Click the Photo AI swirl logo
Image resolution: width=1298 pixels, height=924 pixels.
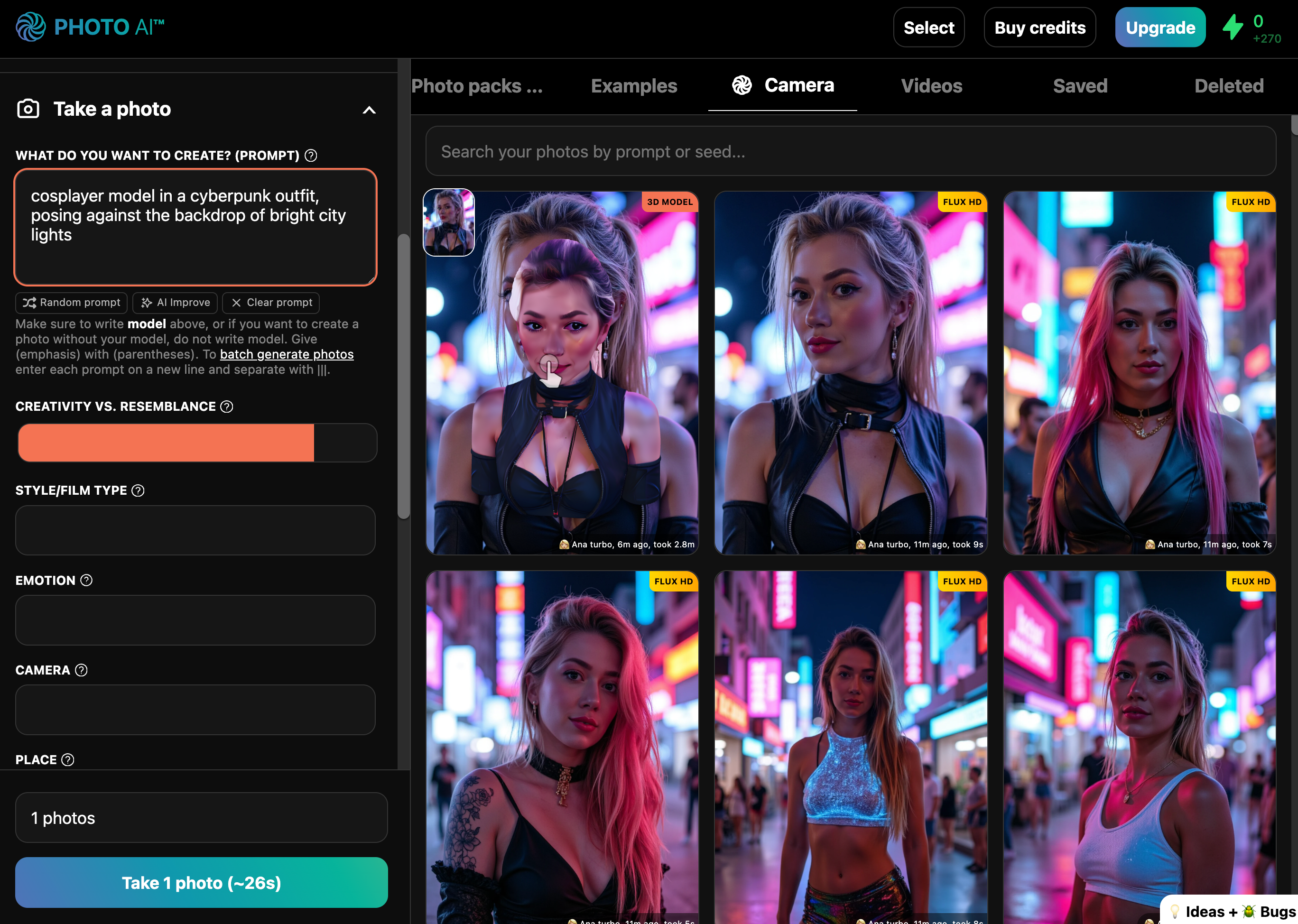click(x=30, y=27)
